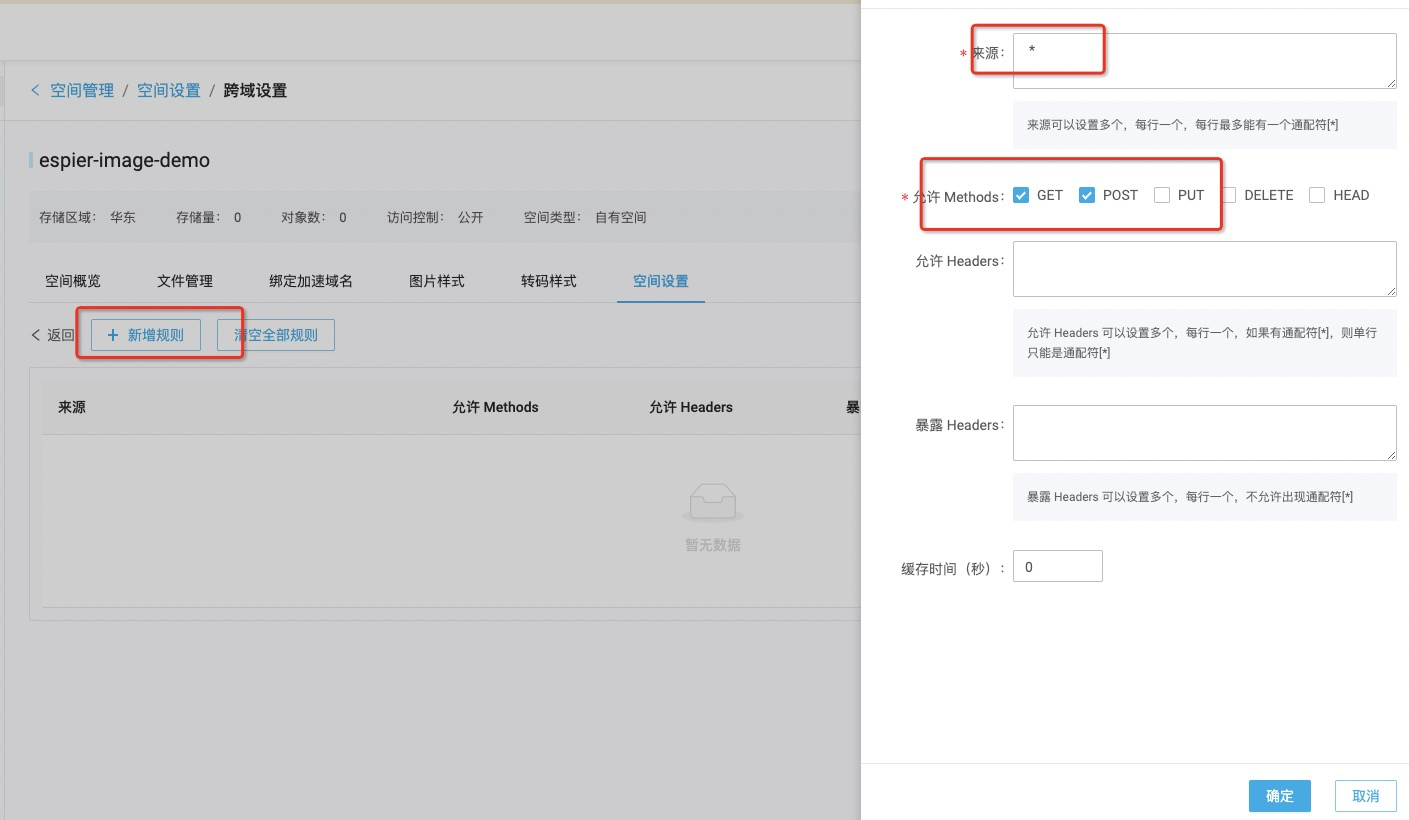Image resolution: width=1409 pixels, height=820 pixels.
Task: Click the 返回 back arrow
Action: [37, 336]
